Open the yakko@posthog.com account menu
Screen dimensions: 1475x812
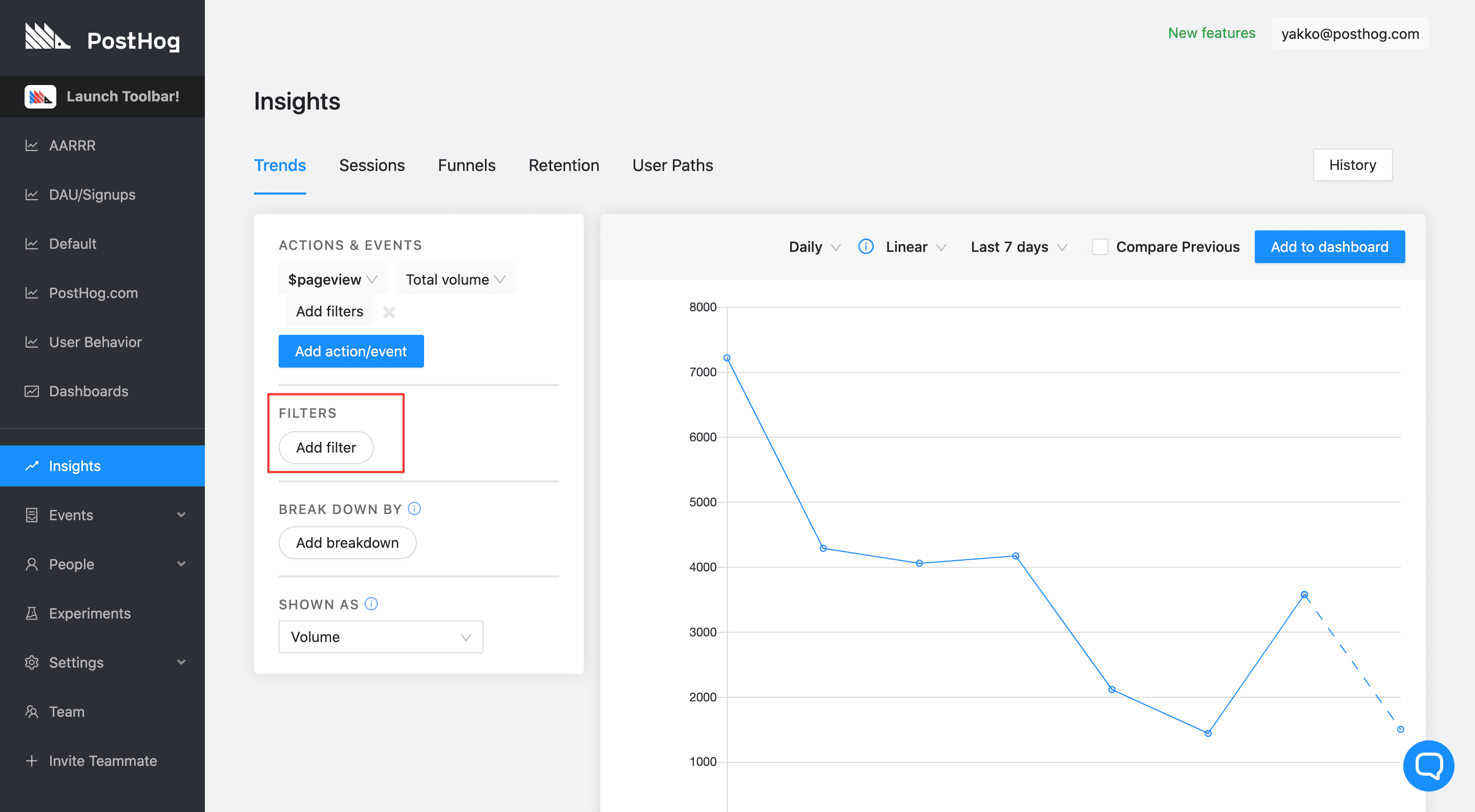(x=1350, y=33)
